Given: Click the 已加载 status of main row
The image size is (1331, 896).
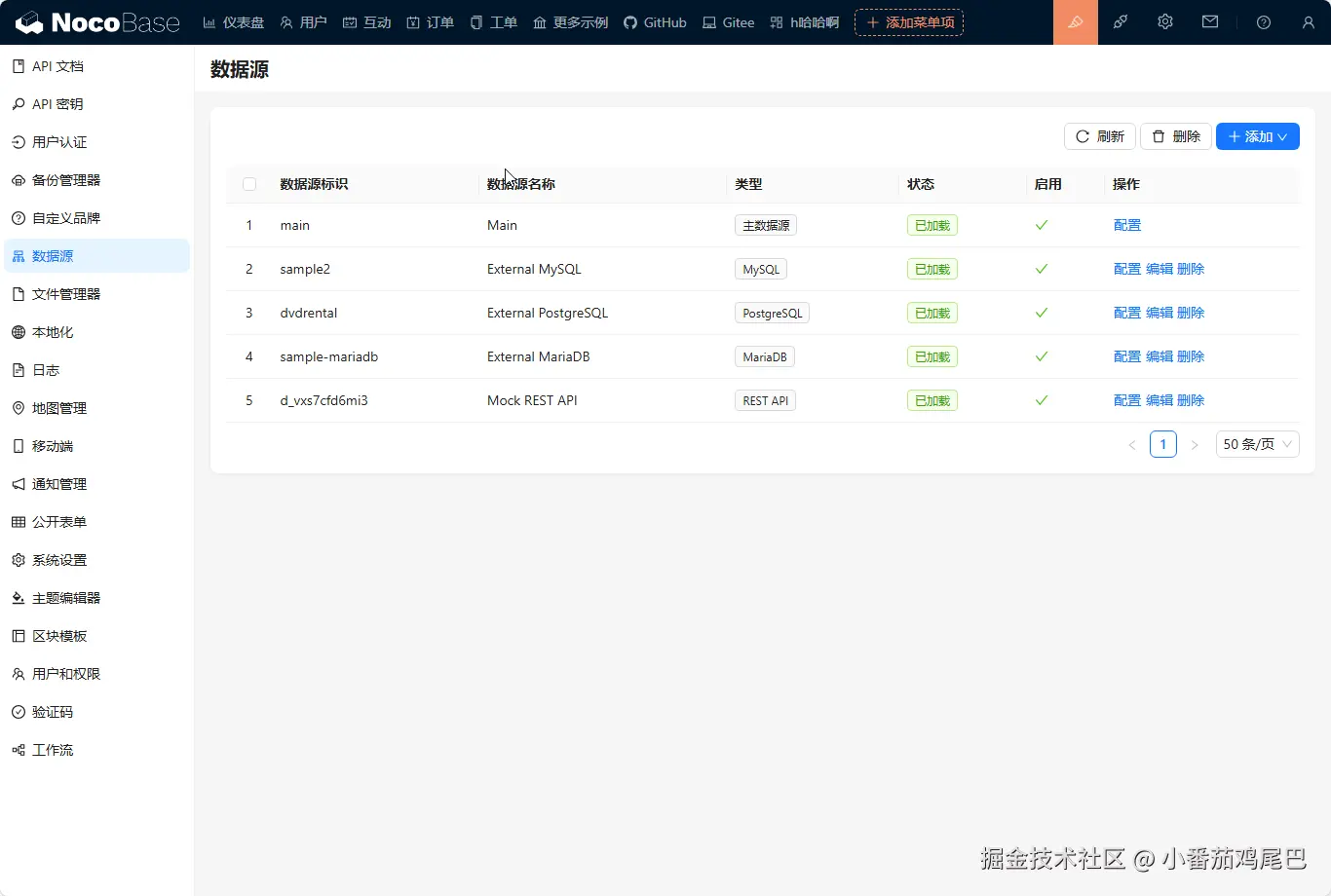Looking at the screenshot, I should click(932, 225).
